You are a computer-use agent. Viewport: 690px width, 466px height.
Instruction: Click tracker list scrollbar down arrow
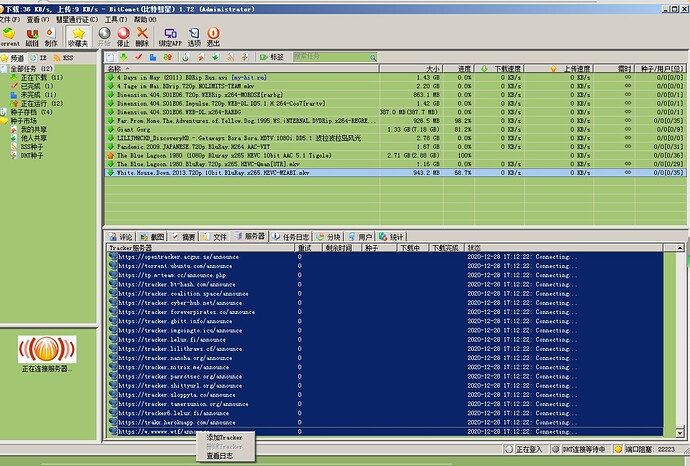[680, 433]
